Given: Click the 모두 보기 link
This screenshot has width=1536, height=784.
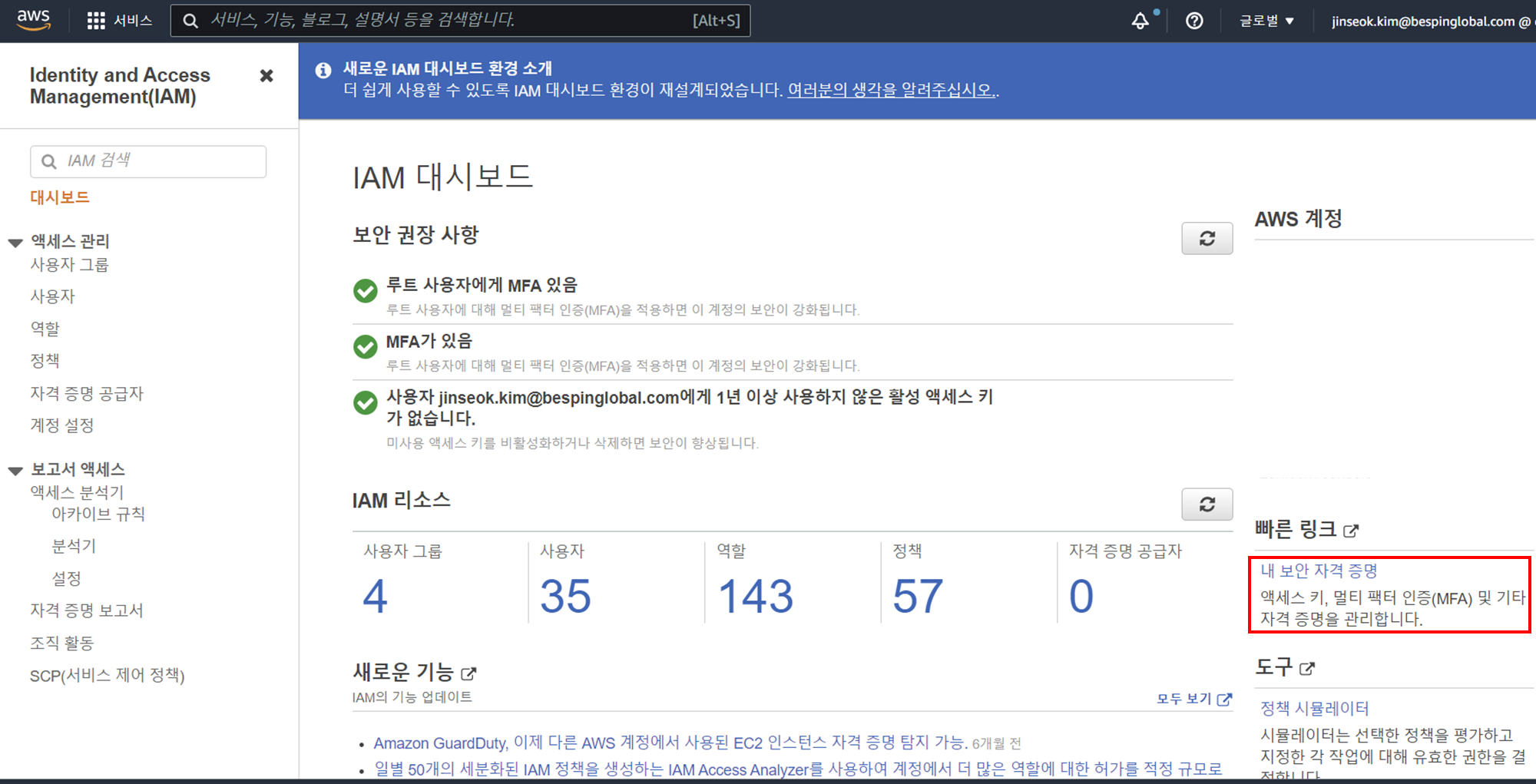Looking at the screenshot, I should (x=1193, y=699).
